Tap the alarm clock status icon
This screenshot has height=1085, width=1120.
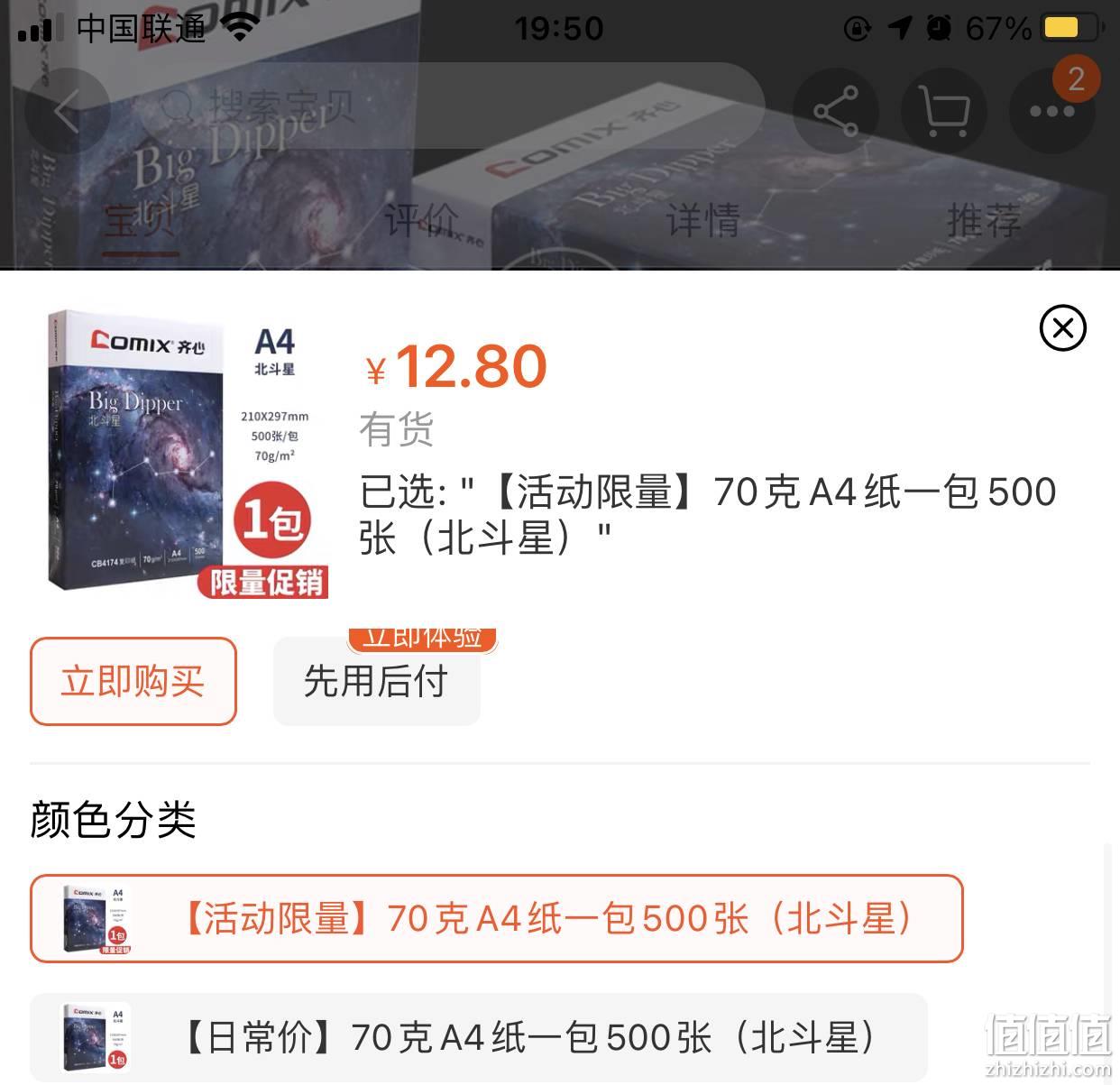939,28
